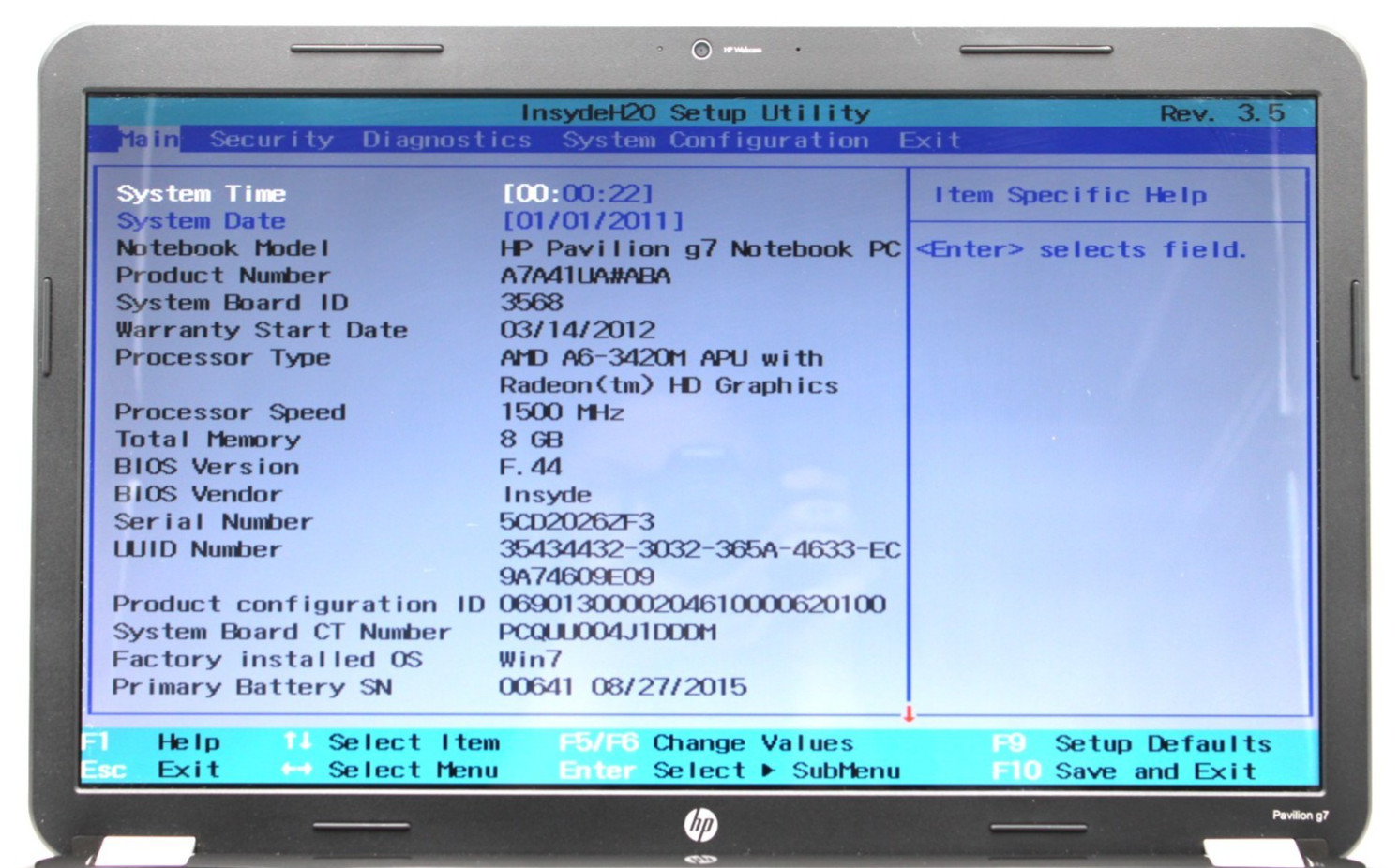Click battery SN 00641 08/27/2015

(x=623, y=687)
